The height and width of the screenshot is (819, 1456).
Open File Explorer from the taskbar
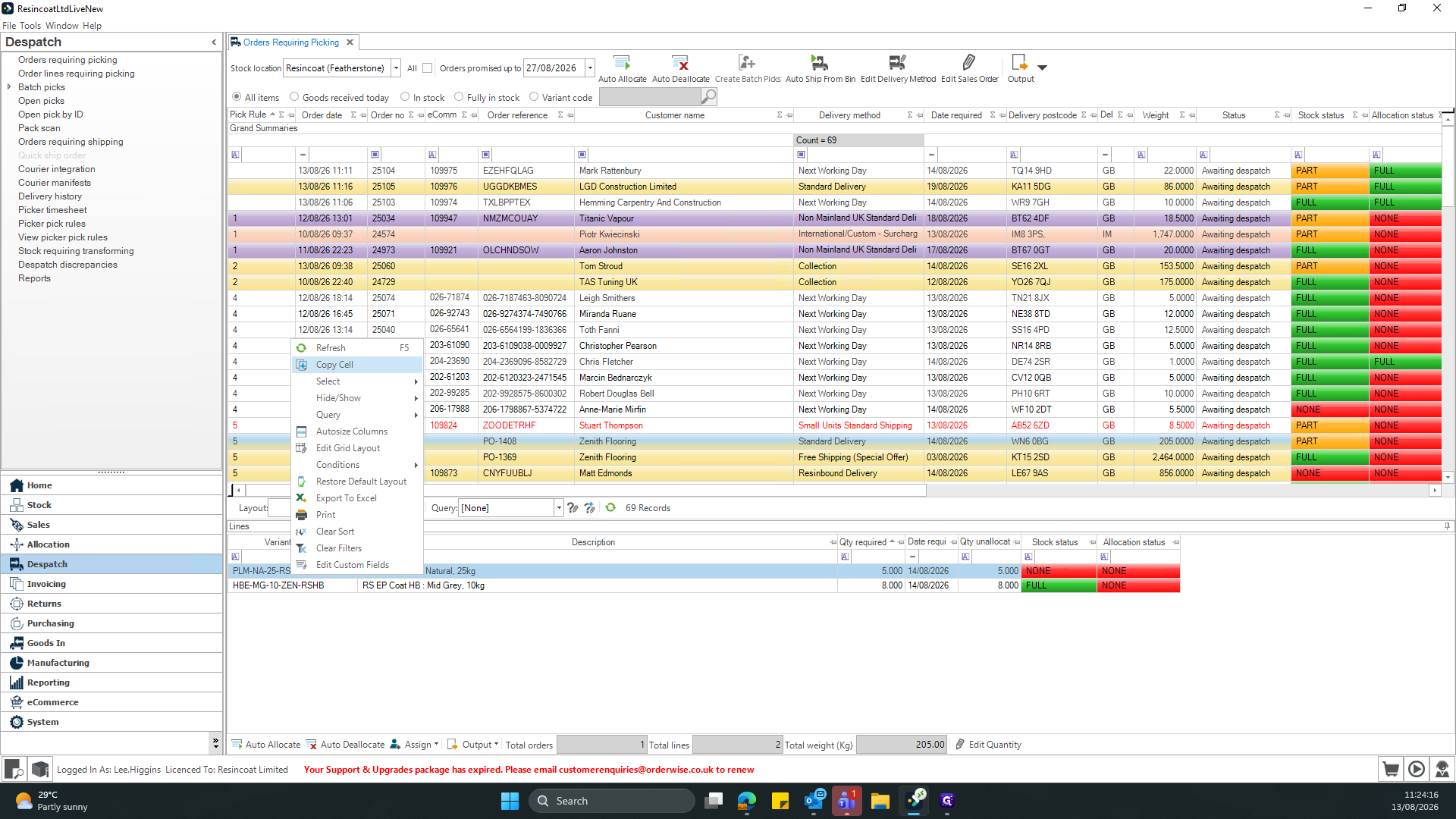pyautogui.click(x=880, y=801)
